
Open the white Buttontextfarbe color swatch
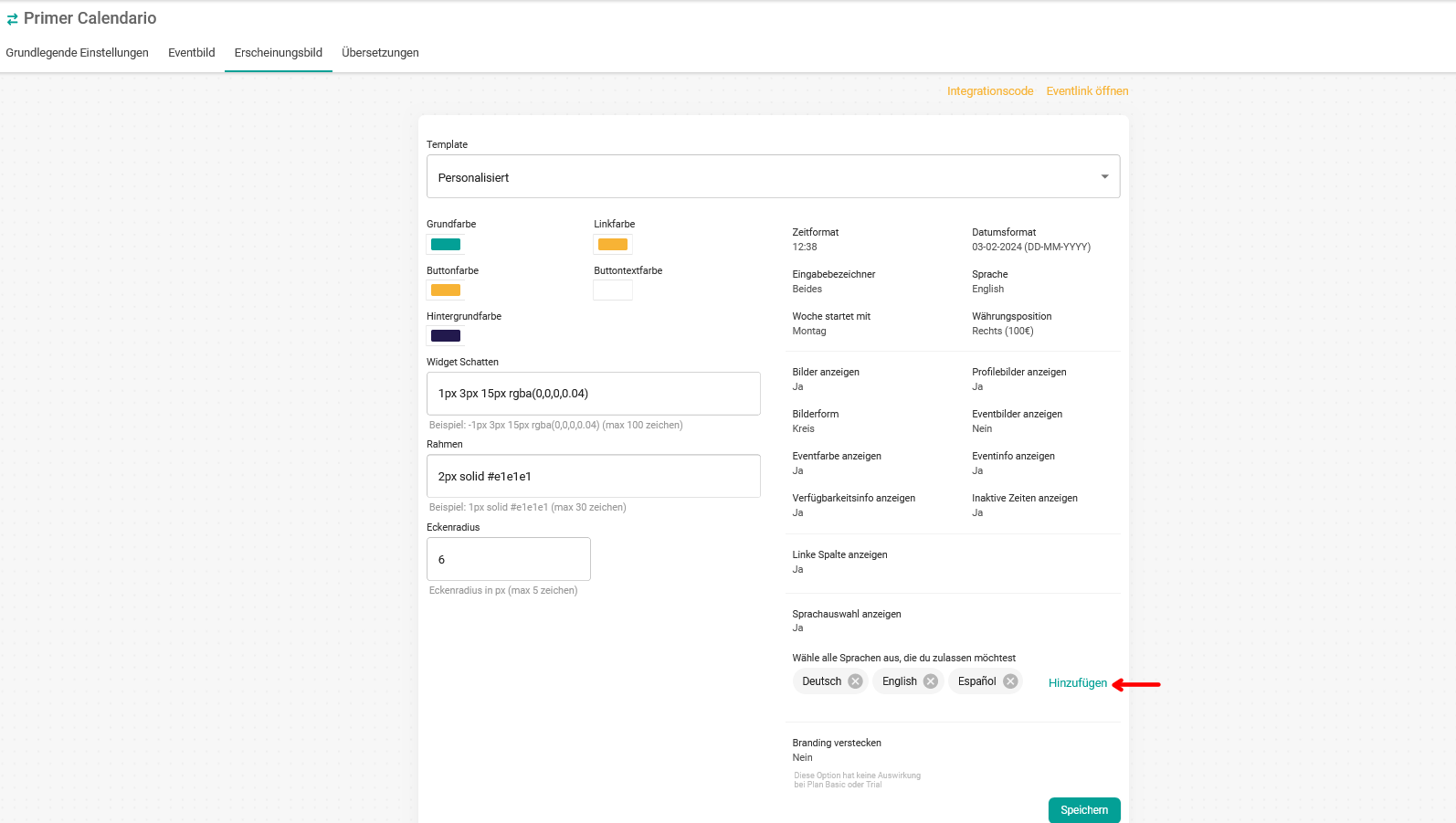[613, 290]
